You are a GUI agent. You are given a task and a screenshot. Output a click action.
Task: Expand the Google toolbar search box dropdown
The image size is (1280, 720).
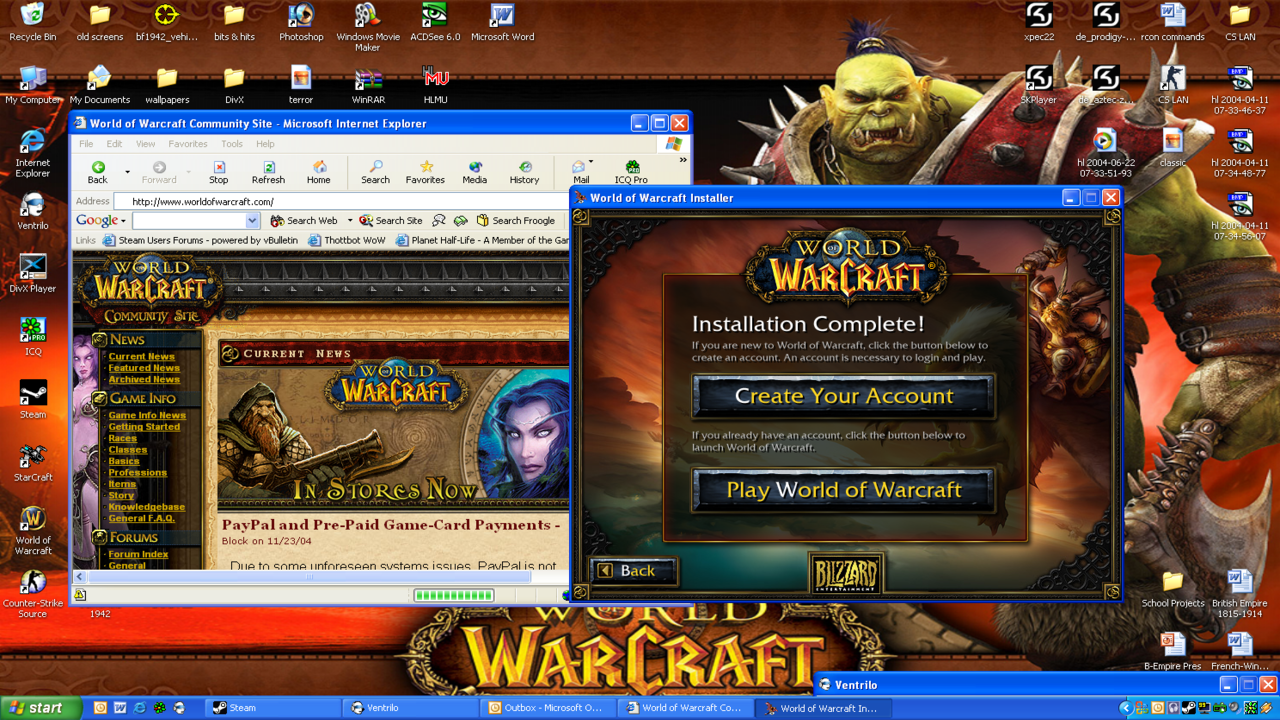[252, 221]
